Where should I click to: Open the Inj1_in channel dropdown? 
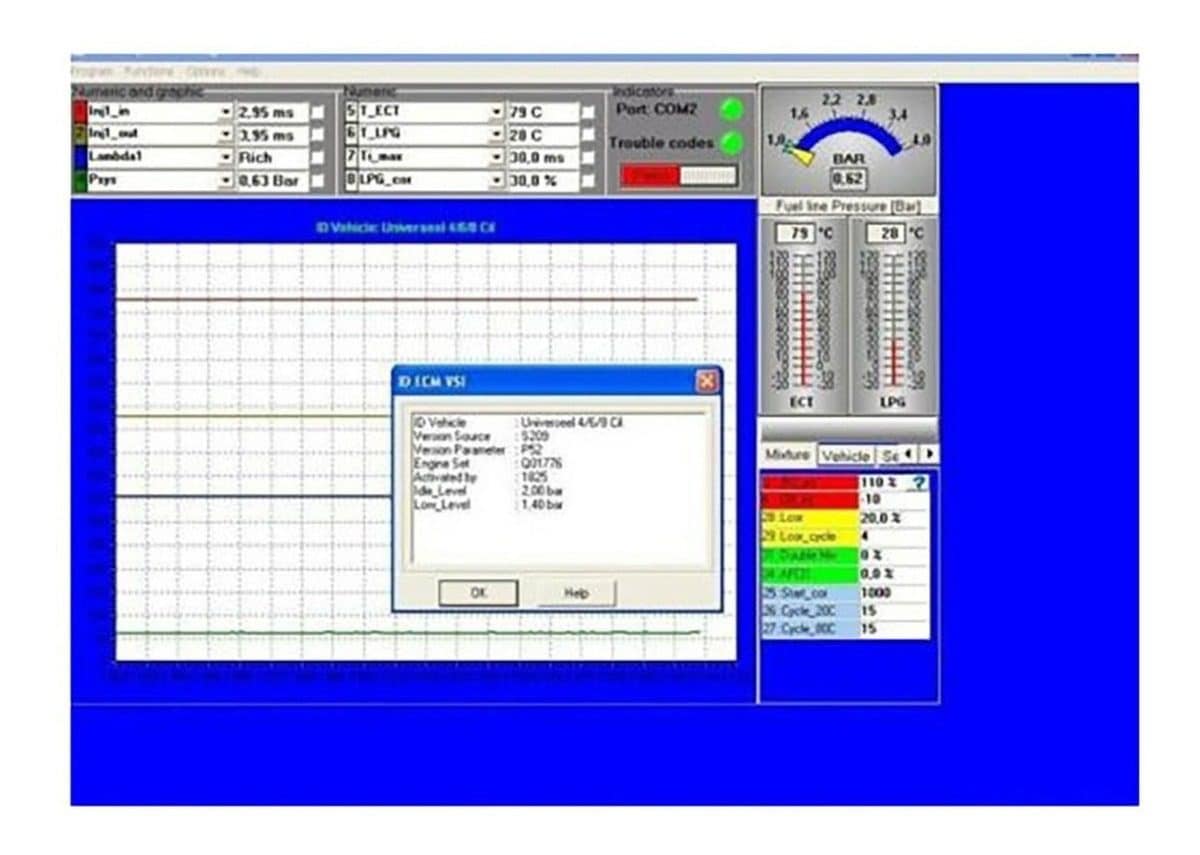(226, 112)
